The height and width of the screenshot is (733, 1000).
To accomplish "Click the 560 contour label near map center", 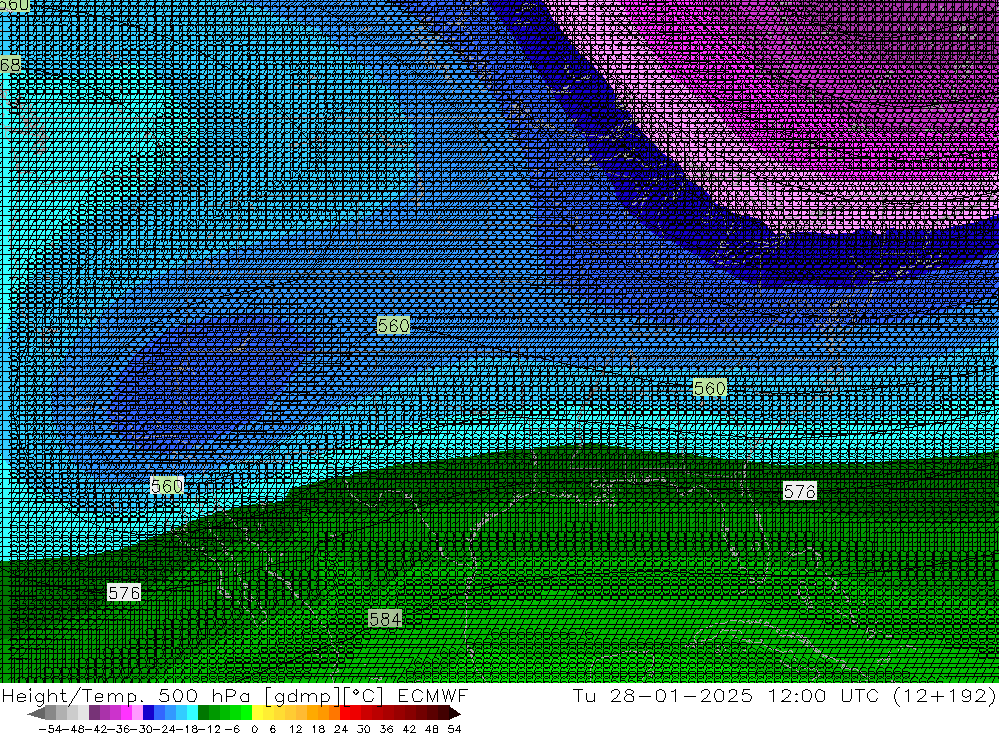I will tap(393, 326).
